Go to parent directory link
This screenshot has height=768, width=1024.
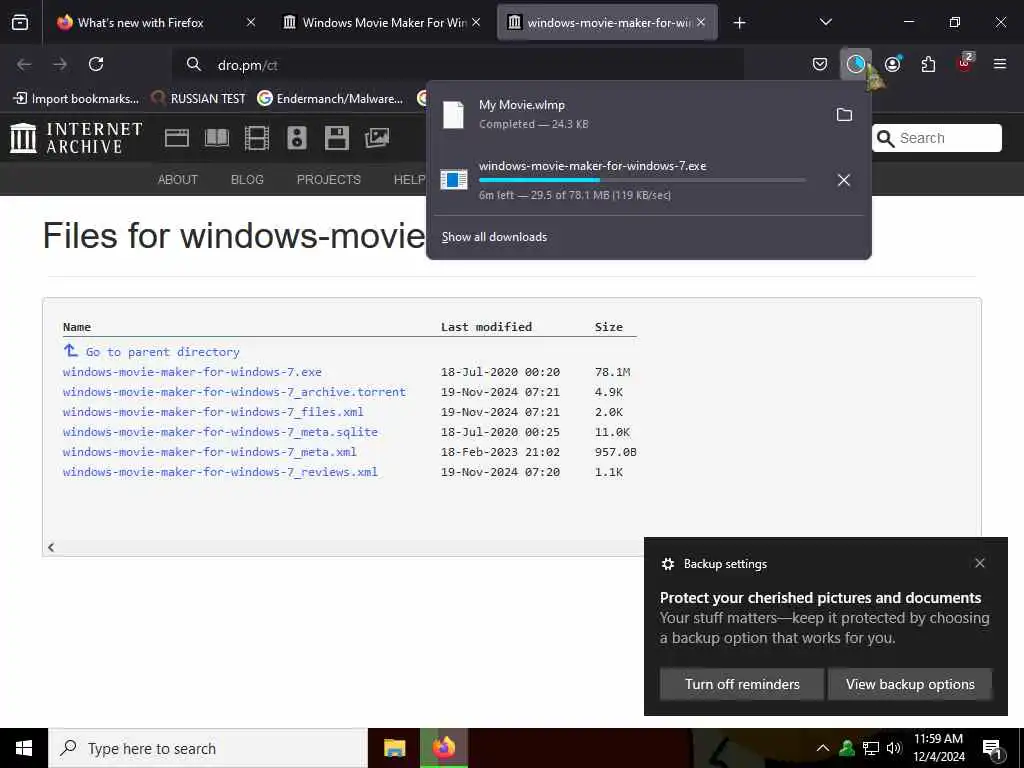click(x=163, y=352)
